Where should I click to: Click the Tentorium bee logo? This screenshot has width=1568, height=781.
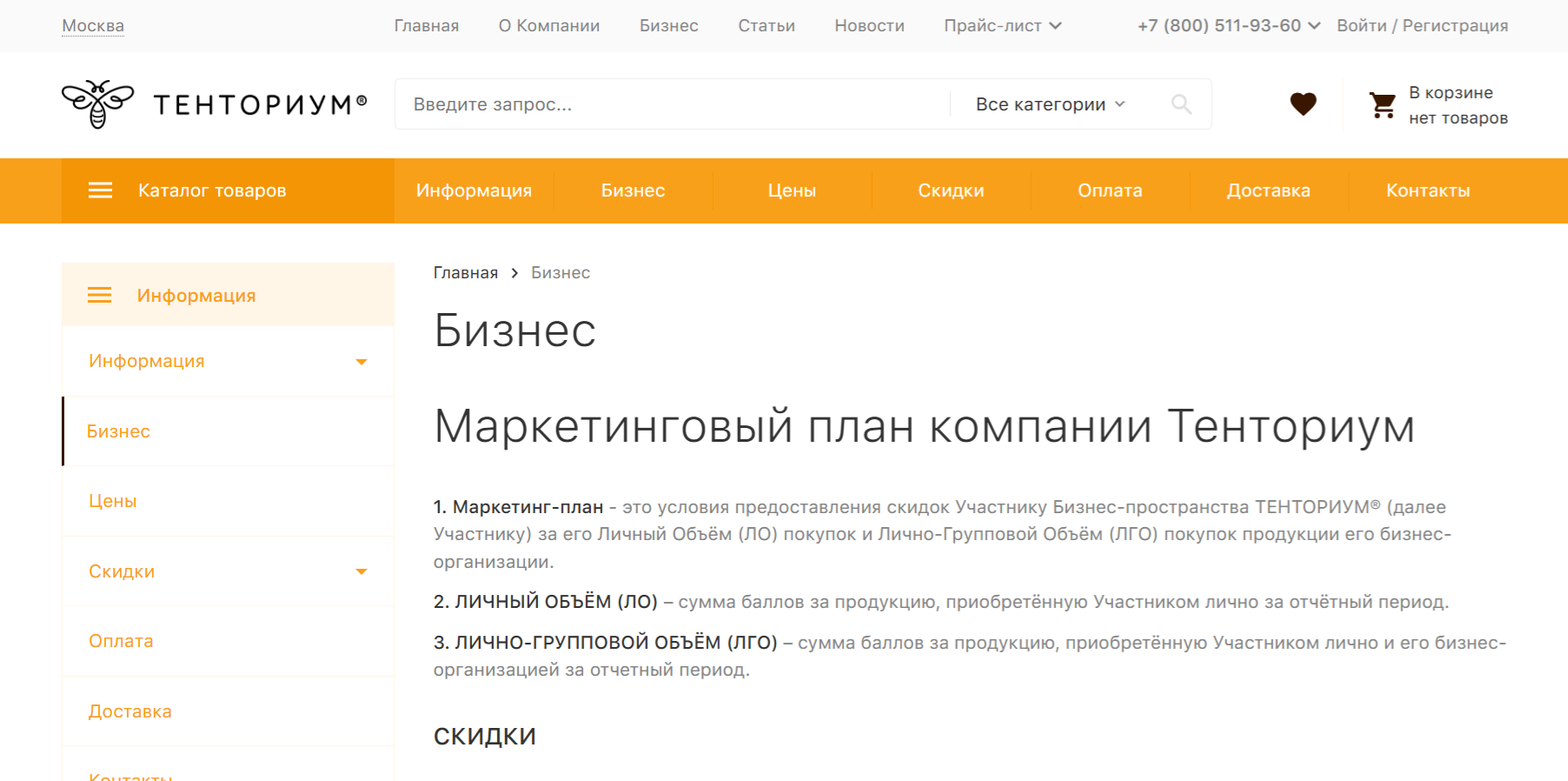[98, 104]
